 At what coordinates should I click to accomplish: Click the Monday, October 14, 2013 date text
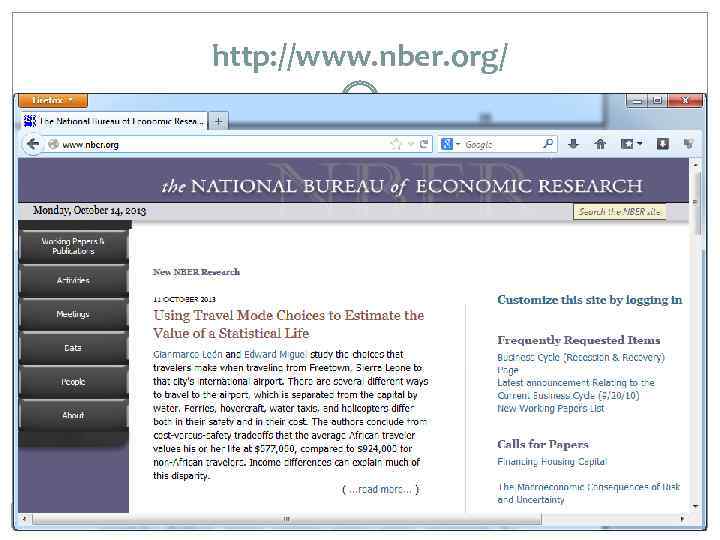(x=90, y=211)
